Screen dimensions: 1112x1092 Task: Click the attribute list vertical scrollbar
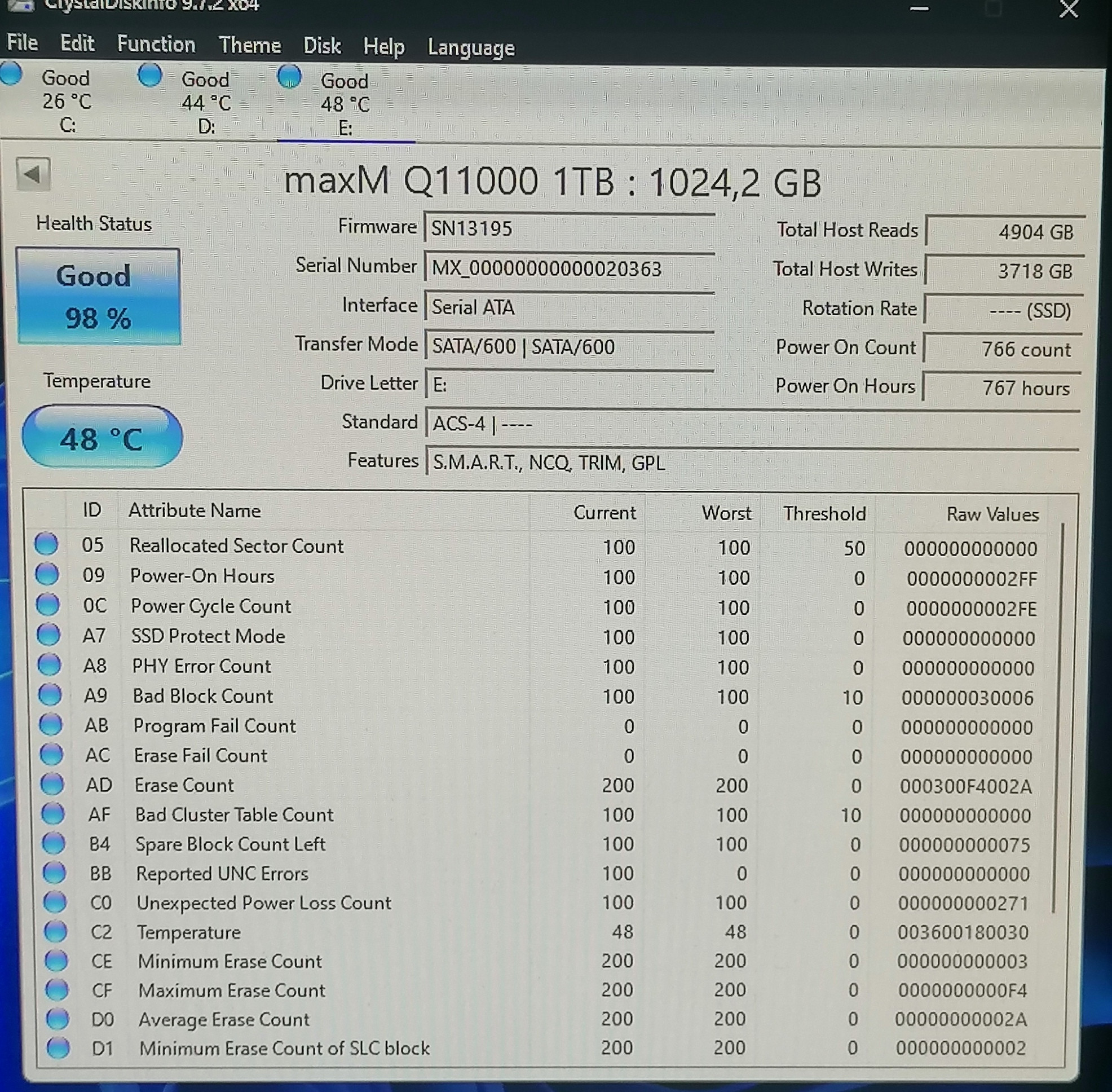click(x=1058, y=717)
